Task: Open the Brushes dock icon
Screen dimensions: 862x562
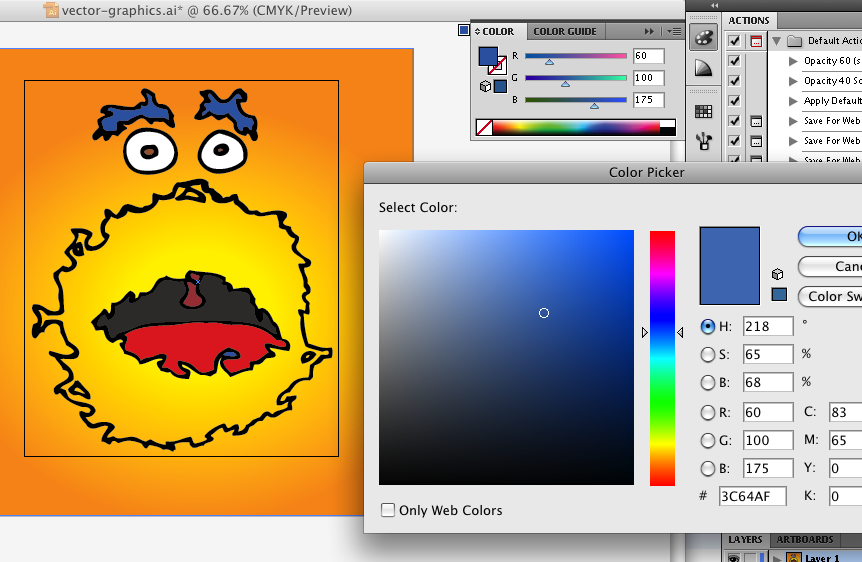Action: (703, 140)
